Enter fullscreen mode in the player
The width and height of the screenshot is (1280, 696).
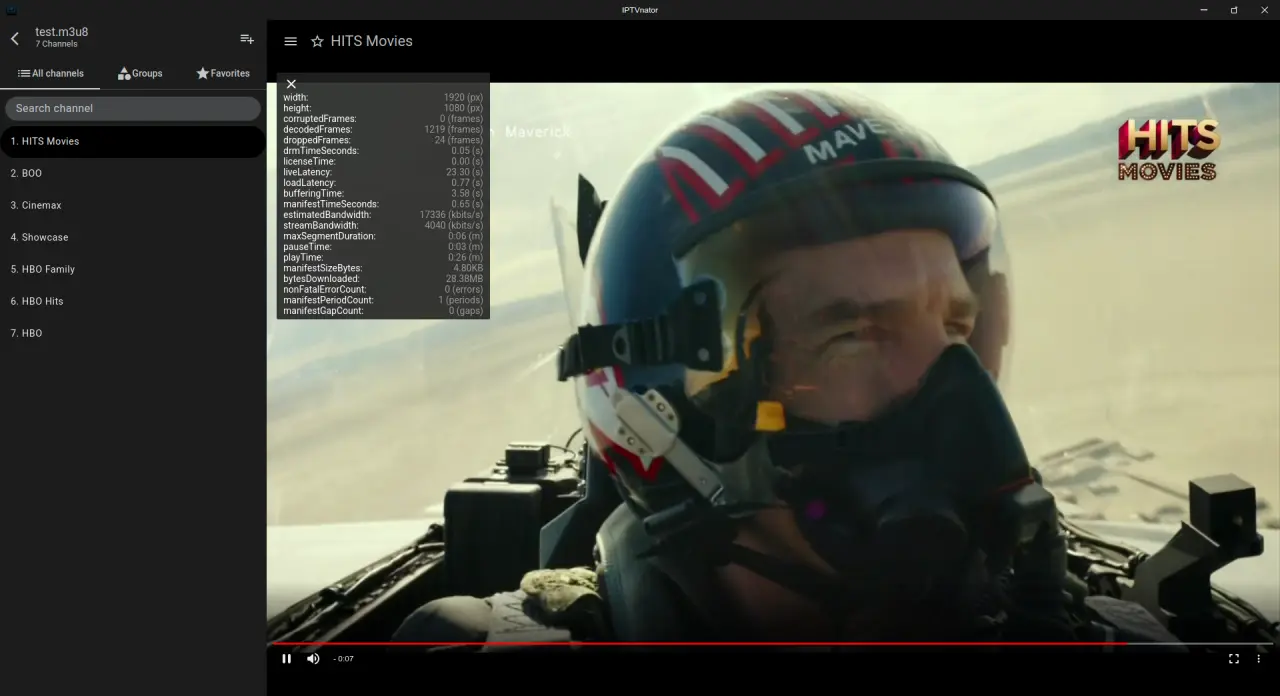(x=1234, y=658)
